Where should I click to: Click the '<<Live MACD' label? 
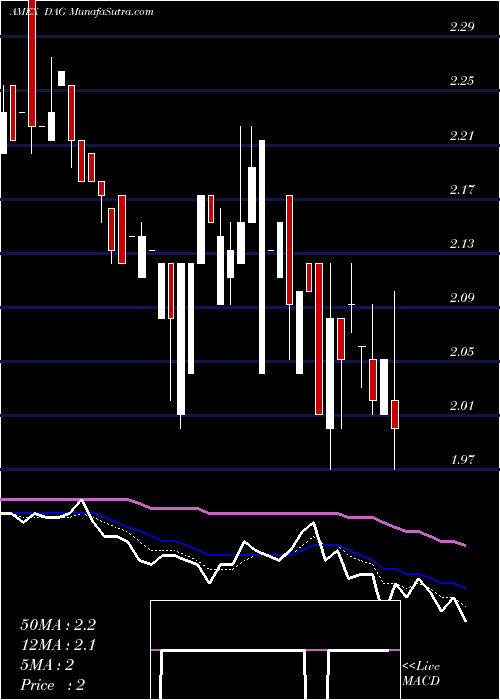pos(421,673)
